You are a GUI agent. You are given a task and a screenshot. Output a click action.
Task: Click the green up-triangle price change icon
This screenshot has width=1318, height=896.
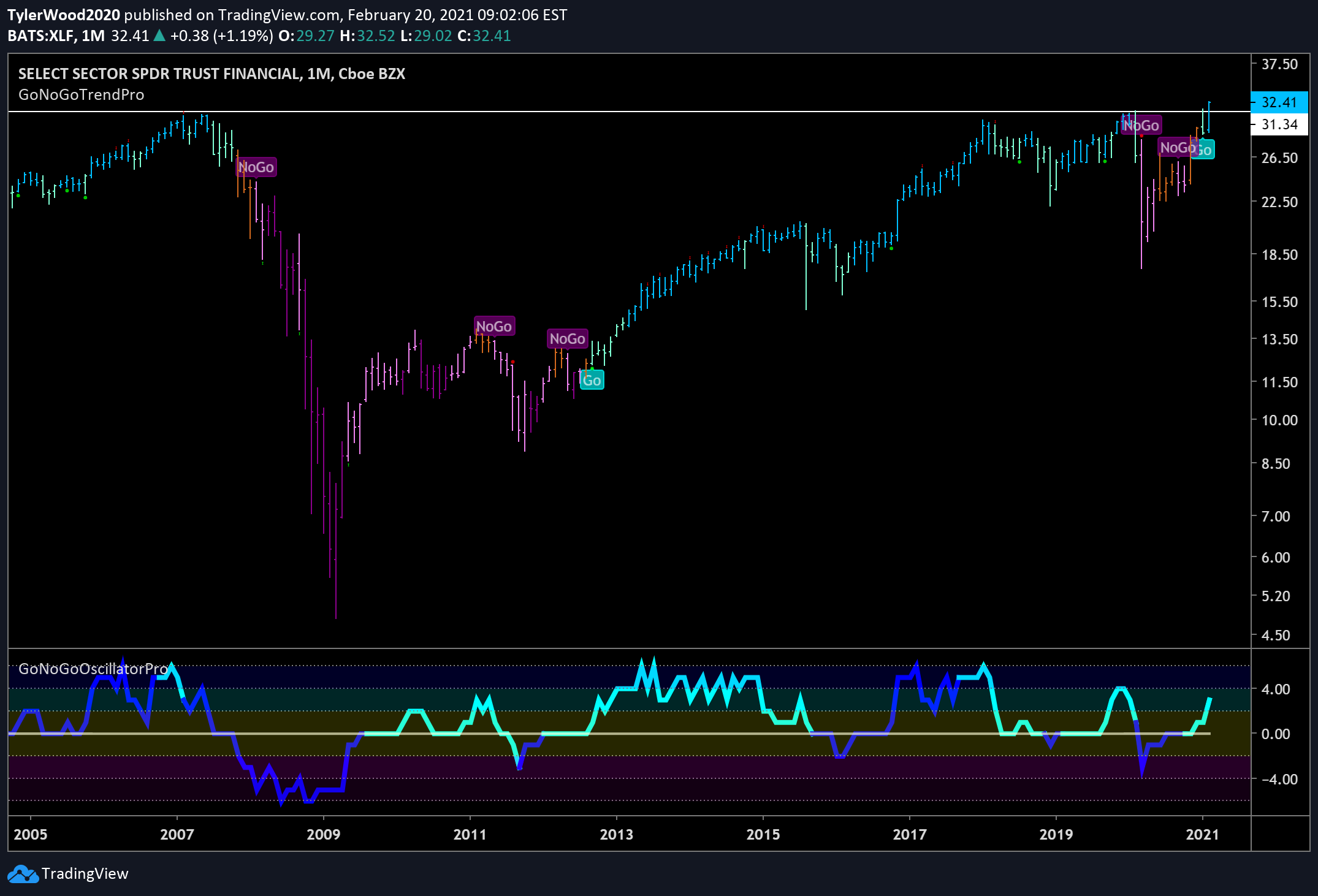pyautogui.click(x=159, y=36)
